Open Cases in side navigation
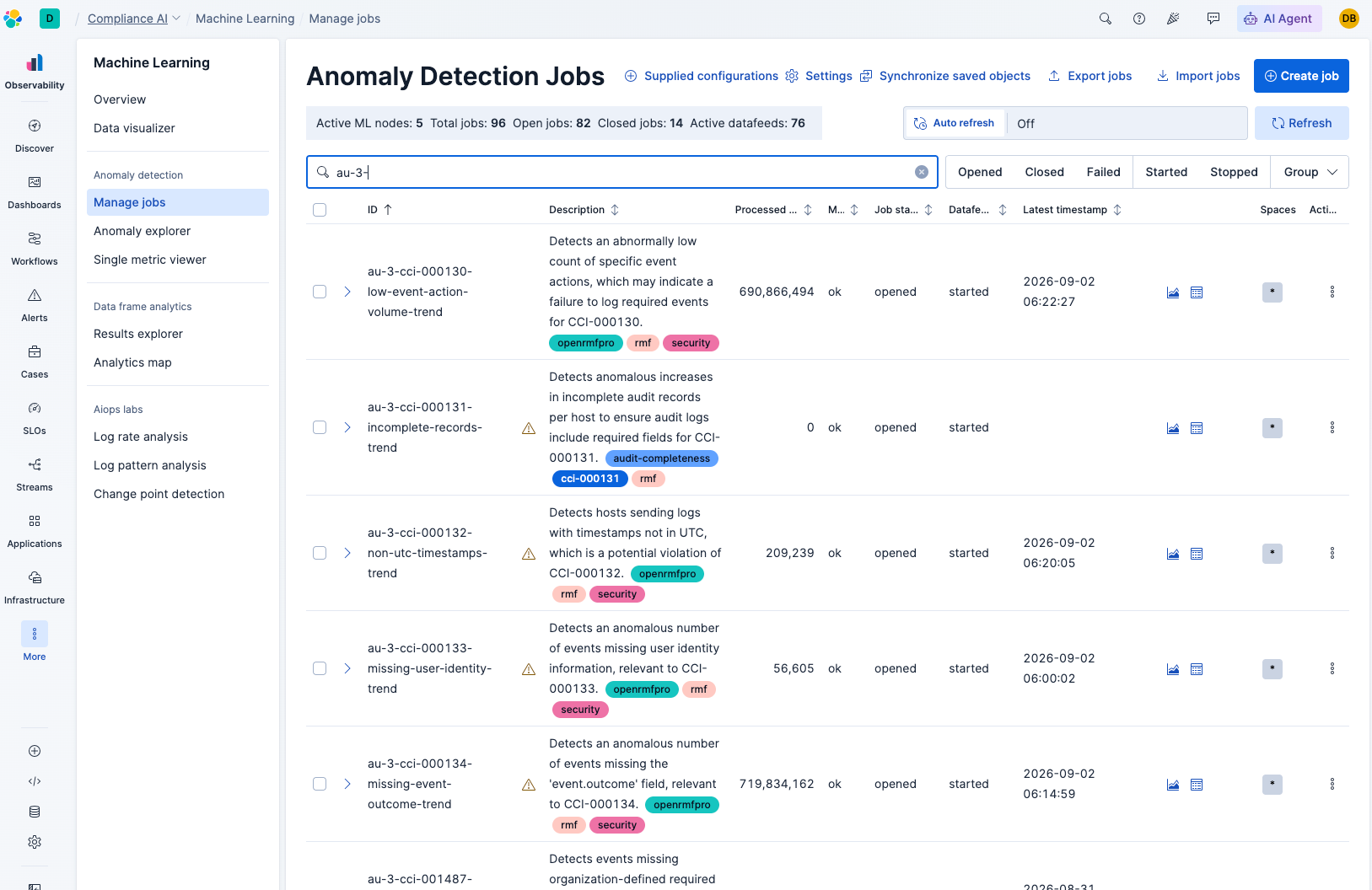Image resolution: width=1372 pixels, height=890 pixels. 35,362
